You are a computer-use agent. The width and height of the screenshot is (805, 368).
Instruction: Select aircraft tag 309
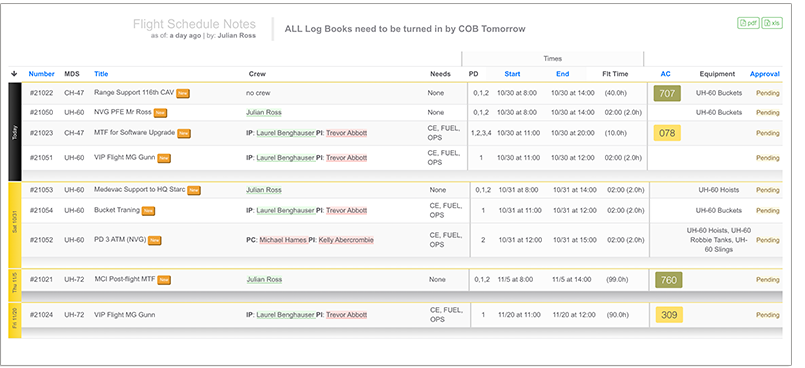click(669, 315)
